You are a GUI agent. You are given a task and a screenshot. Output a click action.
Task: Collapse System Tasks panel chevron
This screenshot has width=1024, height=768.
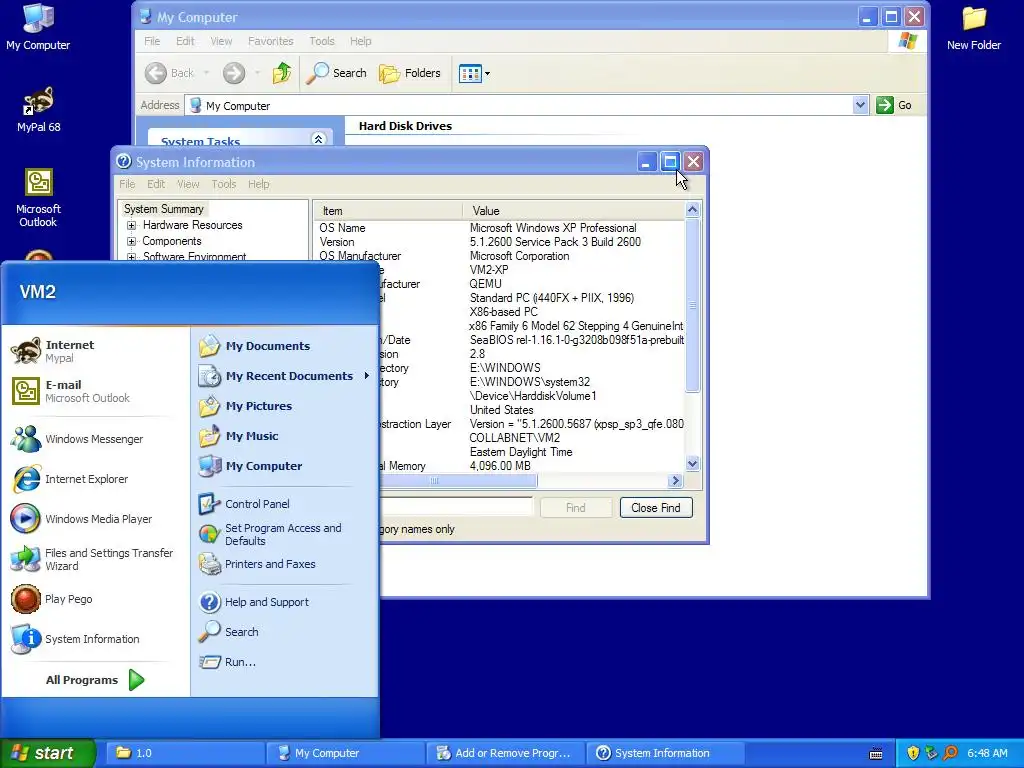318,138
